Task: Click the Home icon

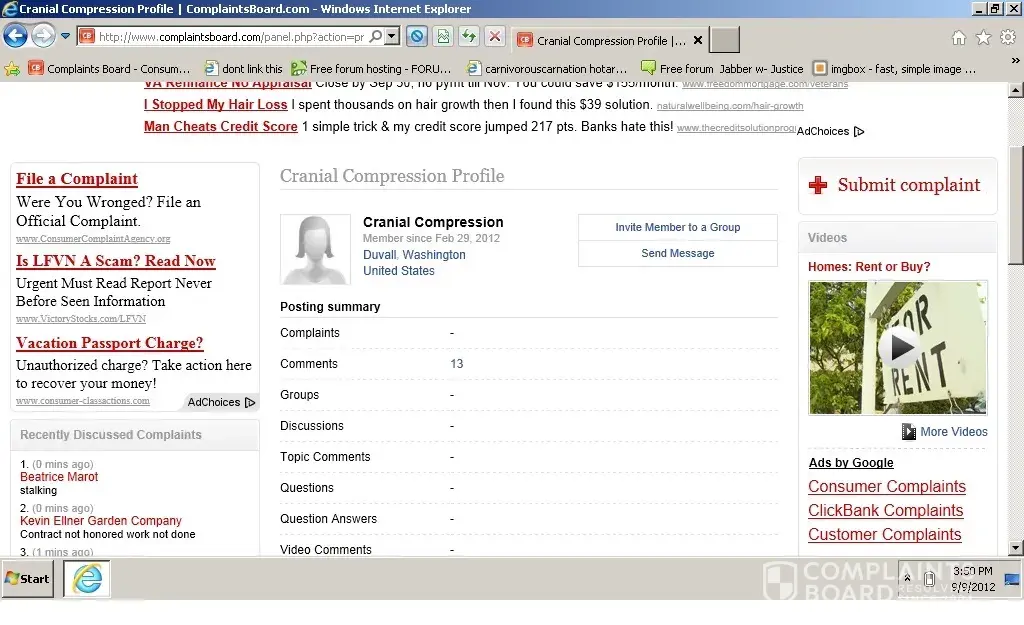Action: coord(959,38)
